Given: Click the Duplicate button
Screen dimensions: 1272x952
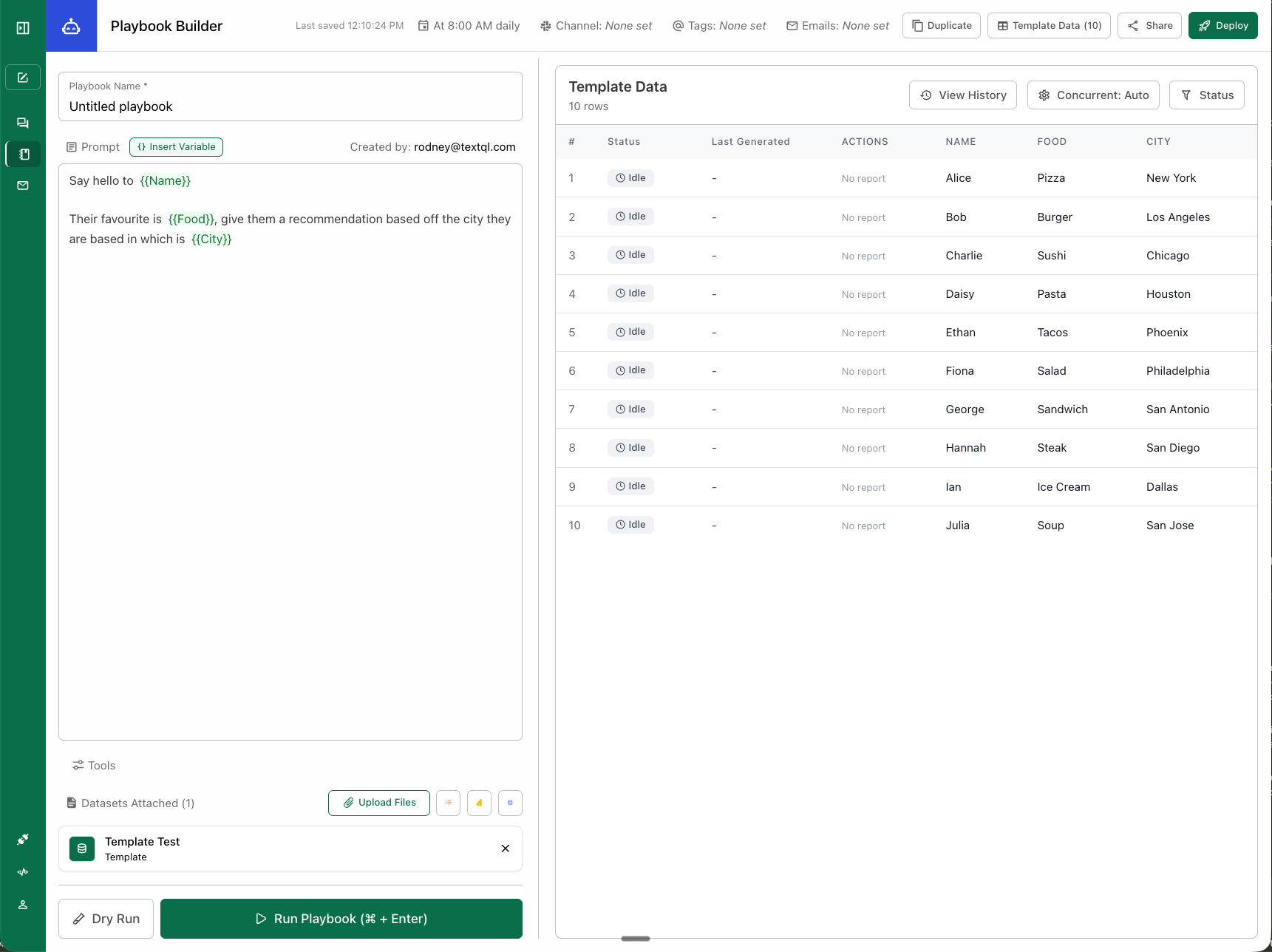Looking at the screenshot, I should [942, 26].
